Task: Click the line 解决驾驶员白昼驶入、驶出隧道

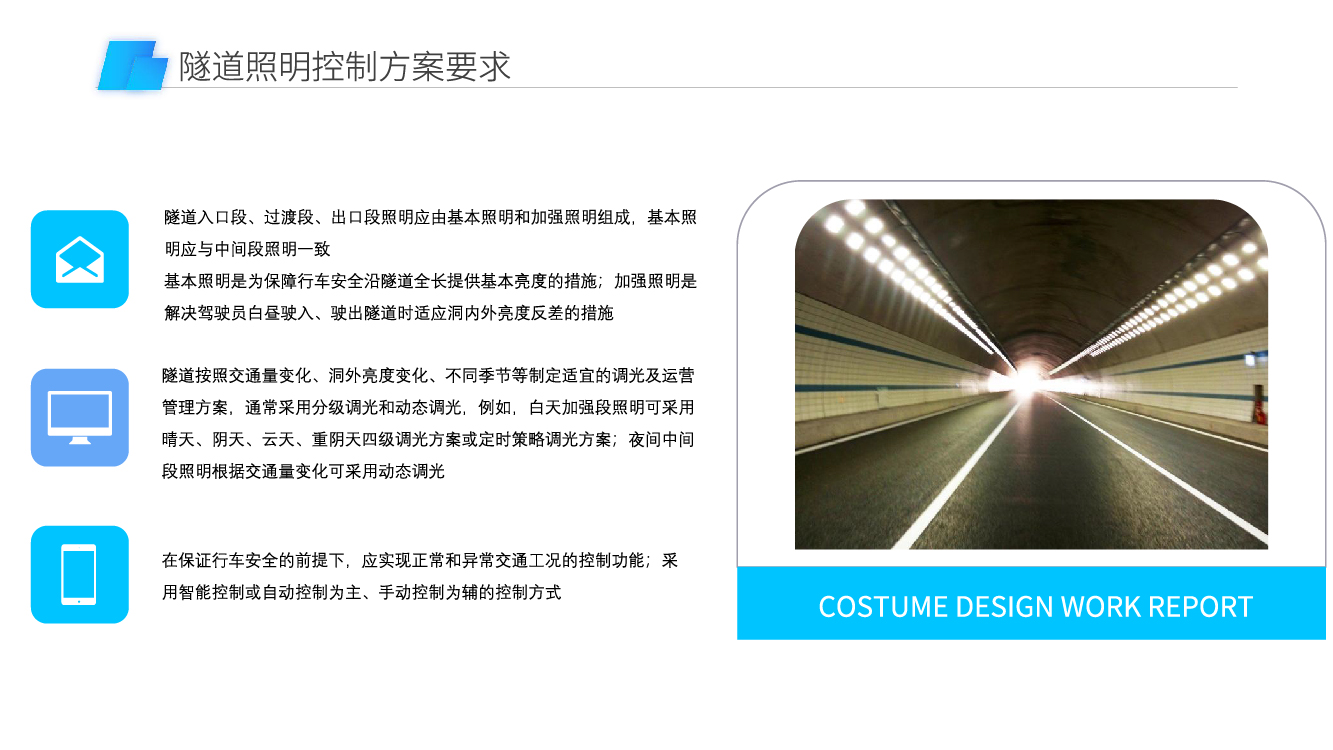Action: click(x=389, y=313)
